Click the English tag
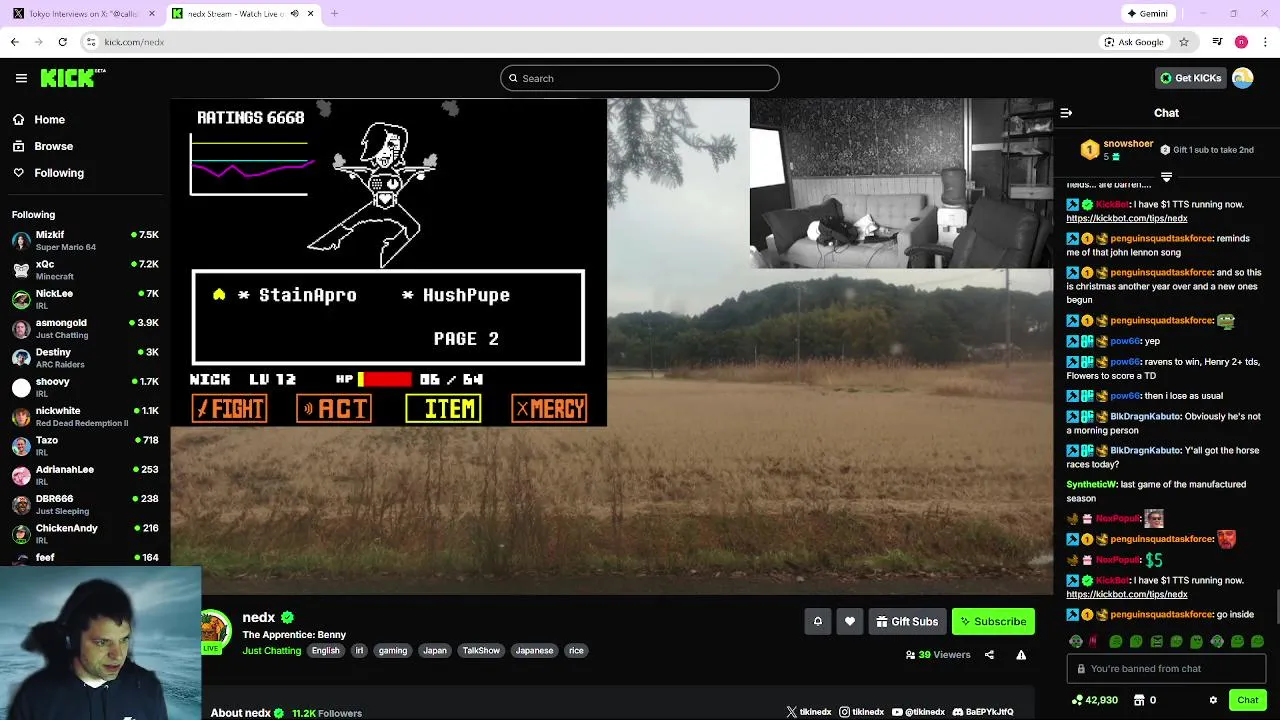The height and width of the screenshot is (720, 1280). [x=325, y=651]
